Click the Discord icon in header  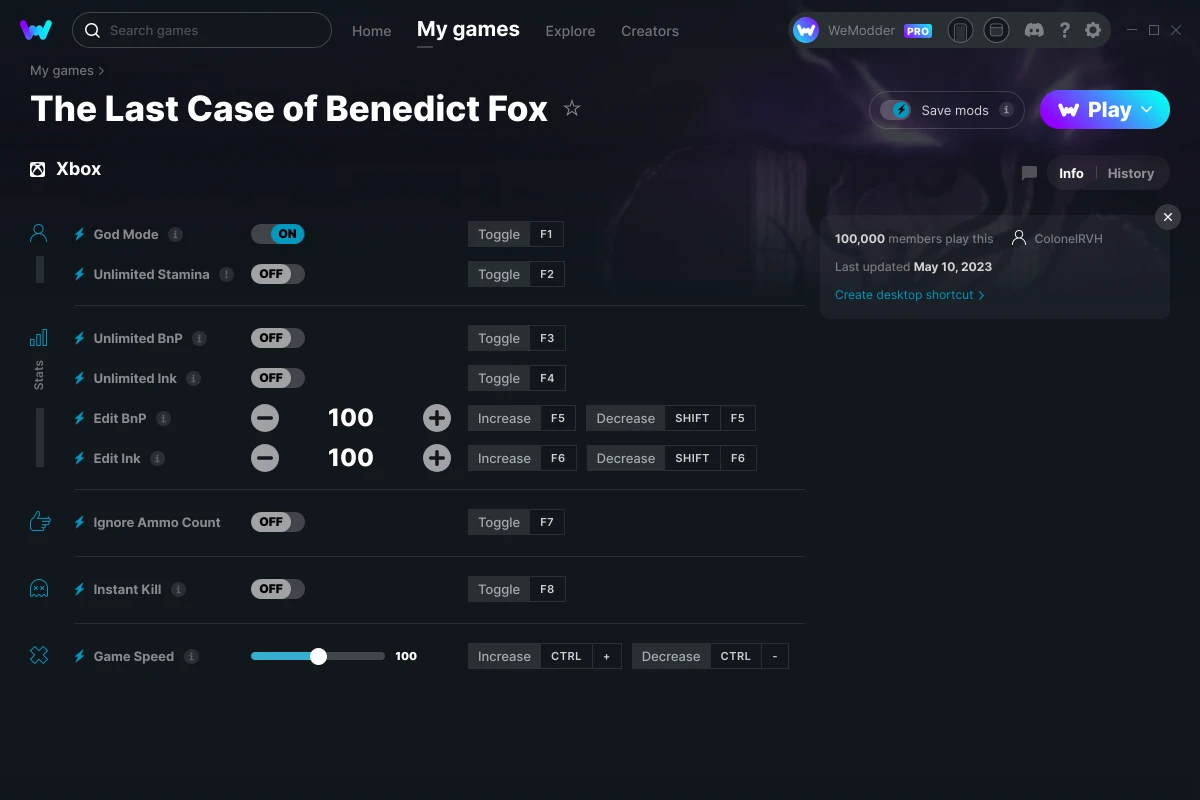(x=1035, y=30)
